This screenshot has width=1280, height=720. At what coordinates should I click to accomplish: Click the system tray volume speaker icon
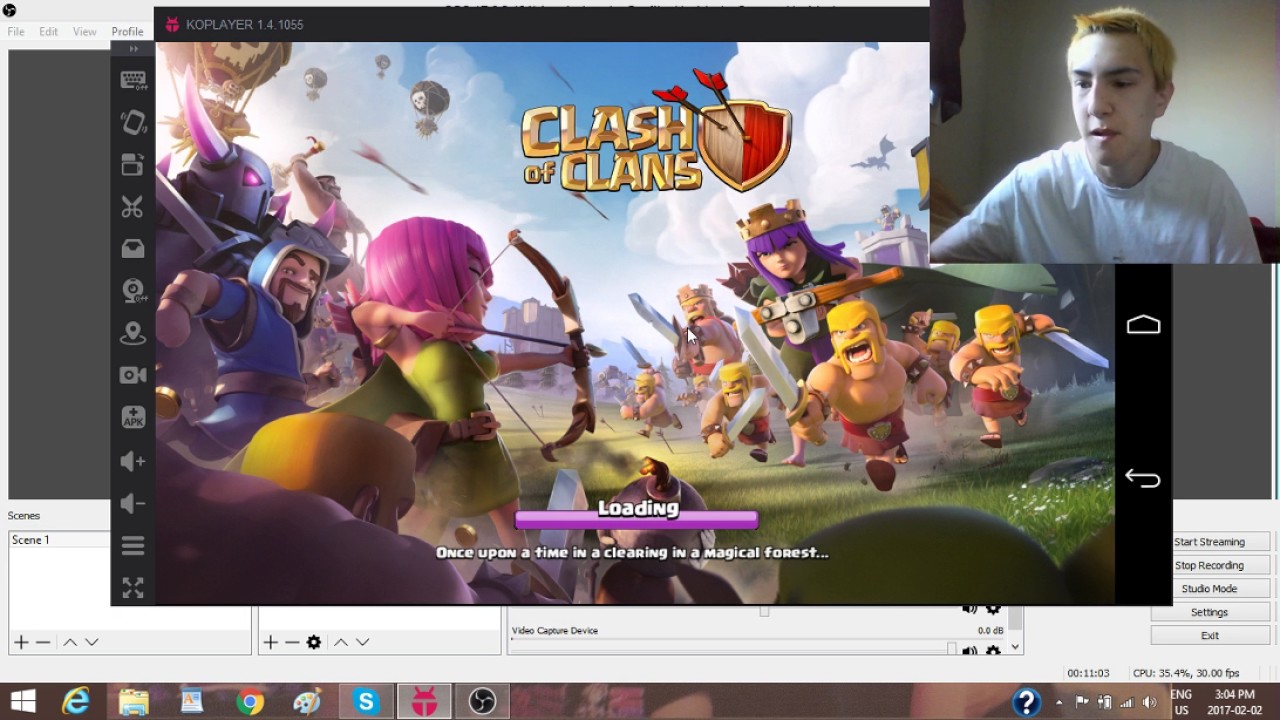(1149, 703)
